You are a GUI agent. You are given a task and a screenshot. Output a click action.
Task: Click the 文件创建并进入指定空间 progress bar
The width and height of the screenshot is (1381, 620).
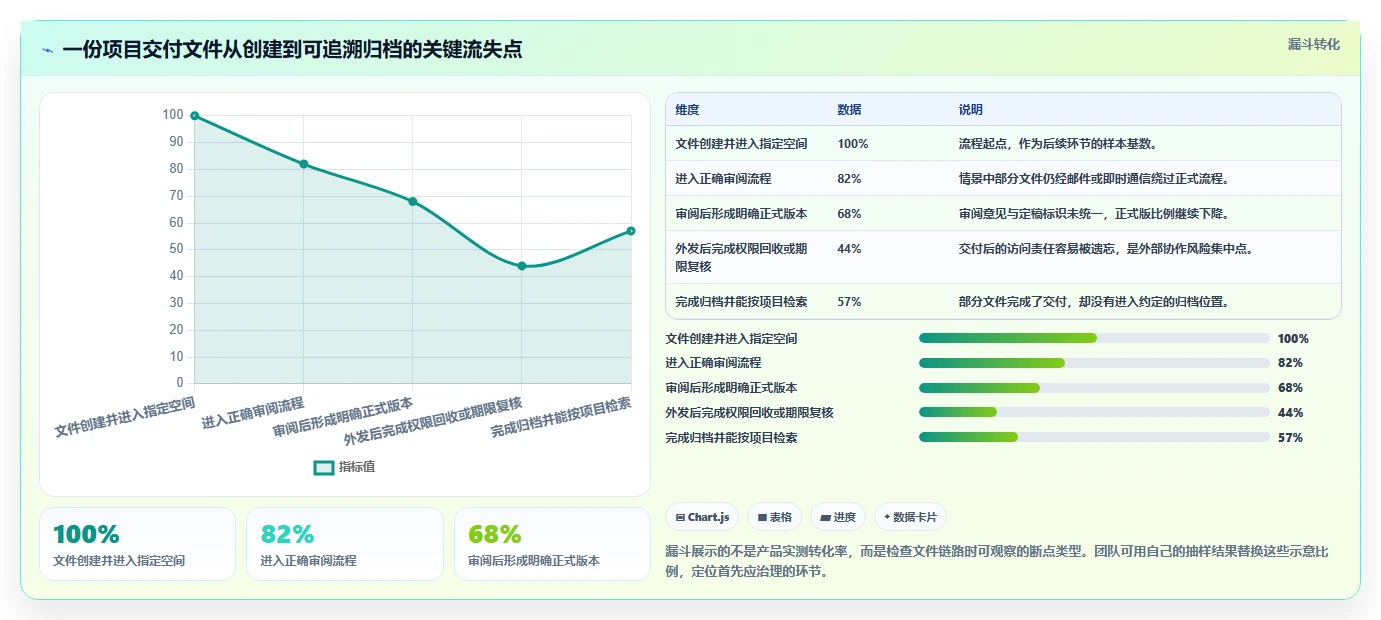(x=1094, y=338)
